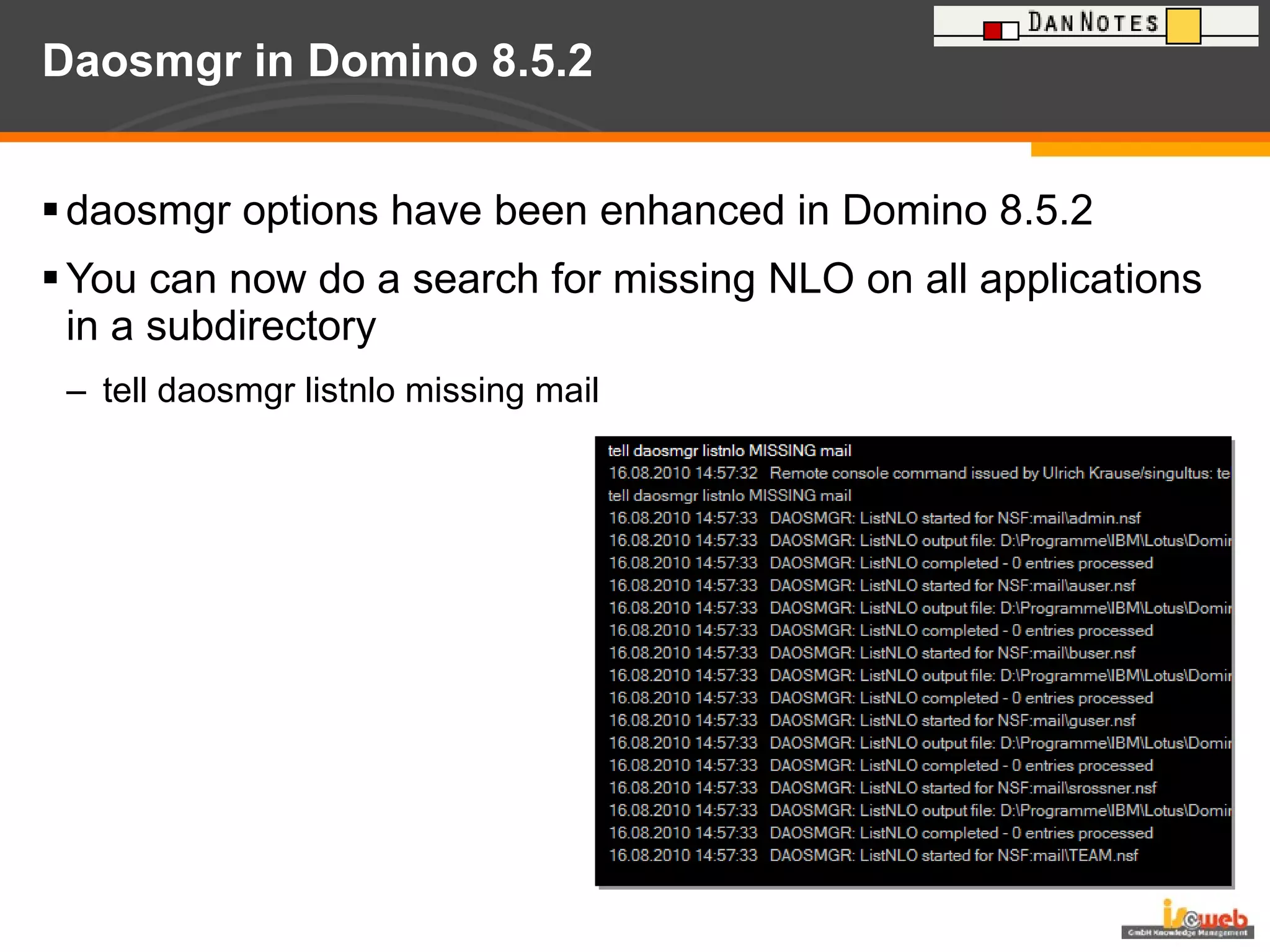Click the 'Remote console command issued by Ulrich Krause' line
The image size is (1270, 952).
tap(920, 473)
